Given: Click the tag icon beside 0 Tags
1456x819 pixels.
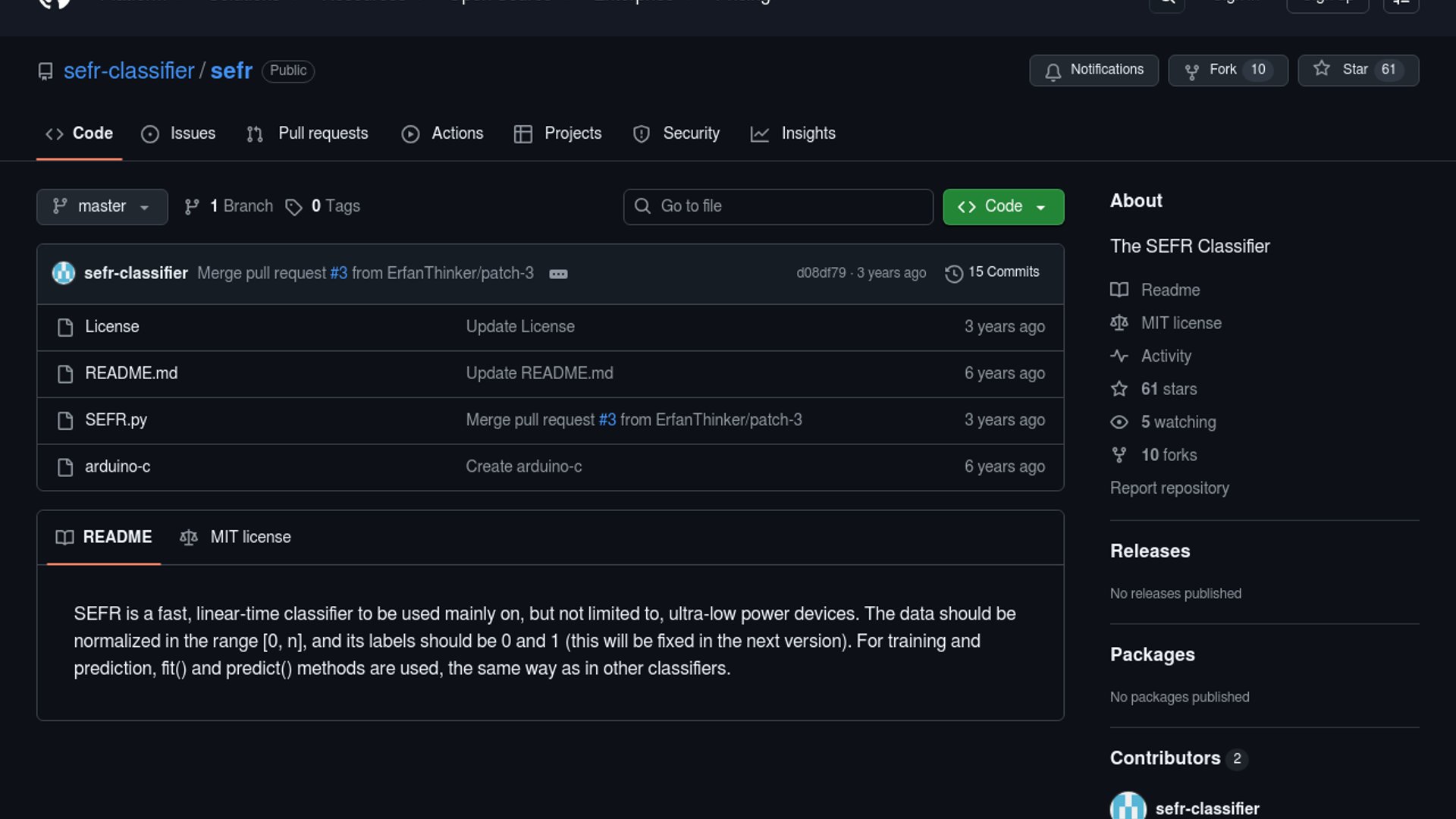Looking at the screenshot, I should click(x=293, y=207).
